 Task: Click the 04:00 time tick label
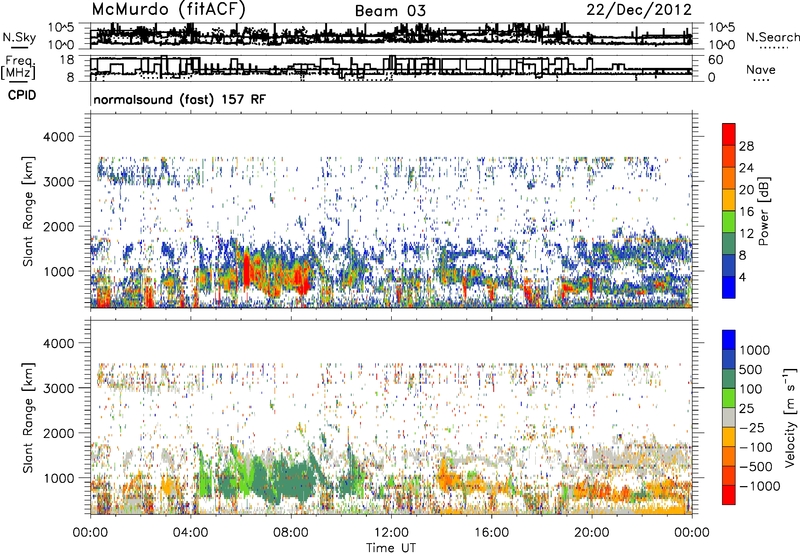click(190, 533)
